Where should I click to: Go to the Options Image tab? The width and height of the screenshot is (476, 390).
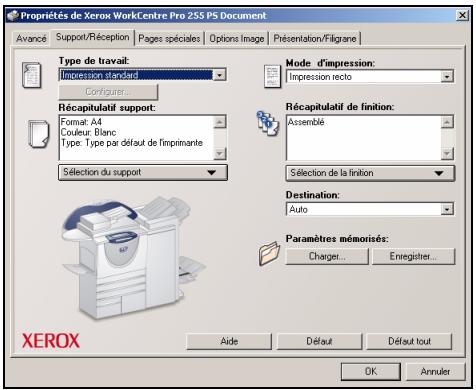pyautogui.click(x=237, y=39)
